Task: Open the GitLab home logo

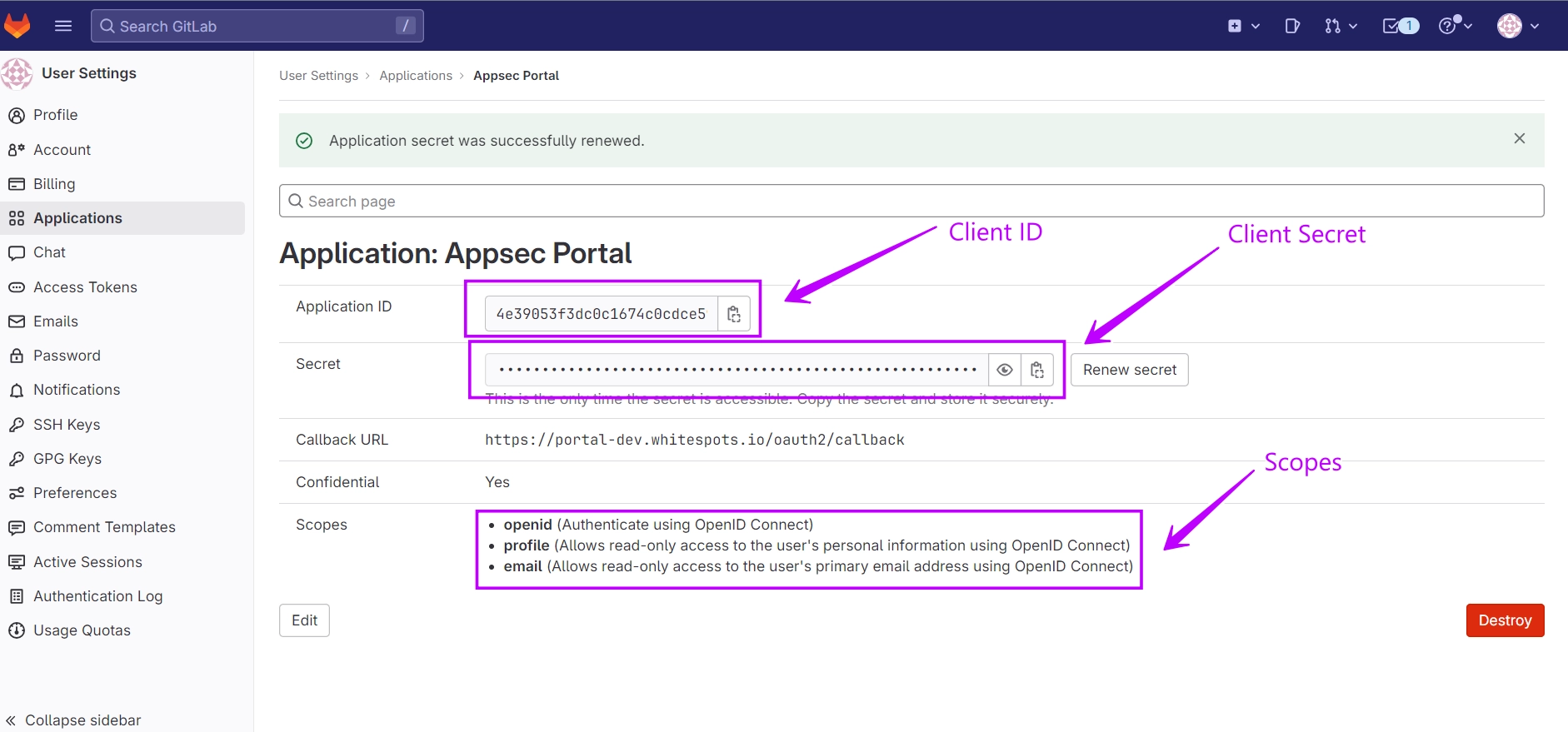Action: point(17,26)
